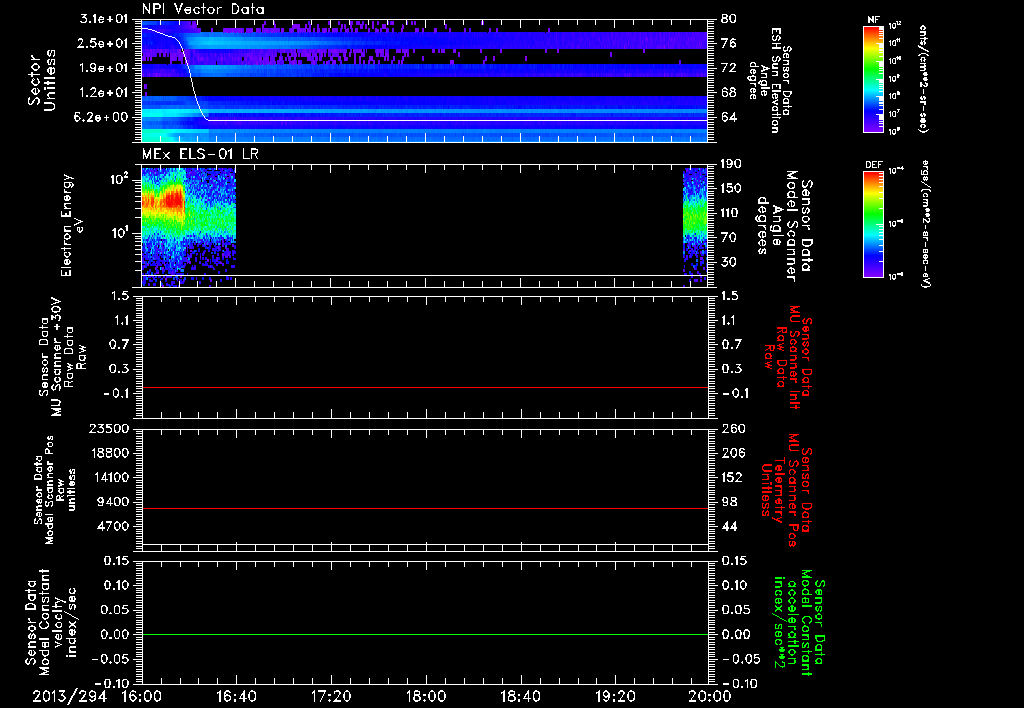This screenshot has width=1024, height=708.
Task: Click the '18:00' time axis label
Action: (426, 696)
